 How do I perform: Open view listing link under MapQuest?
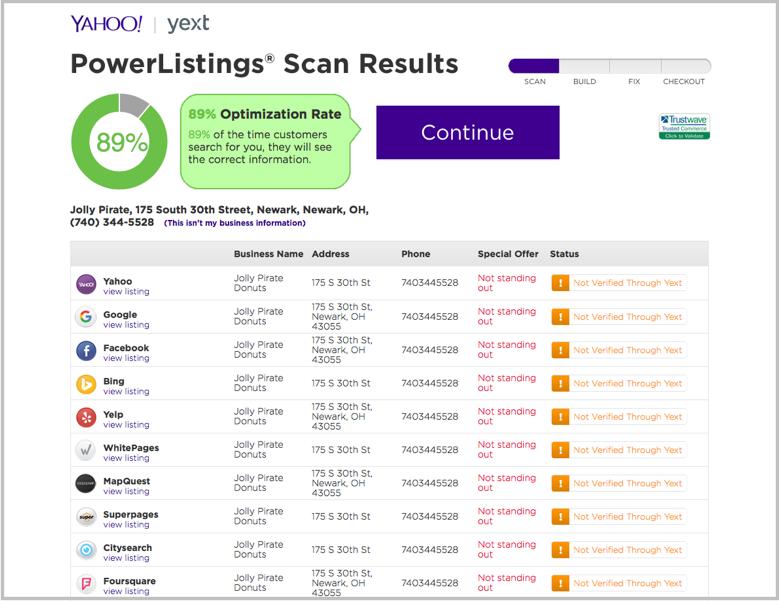126,491
